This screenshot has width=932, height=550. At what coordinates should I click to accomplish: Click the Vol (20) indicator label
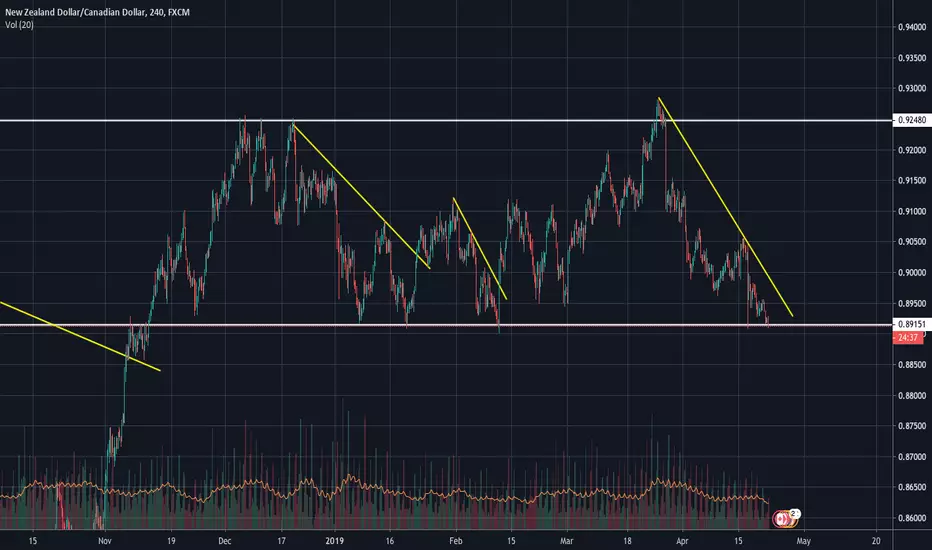(19, 25)
